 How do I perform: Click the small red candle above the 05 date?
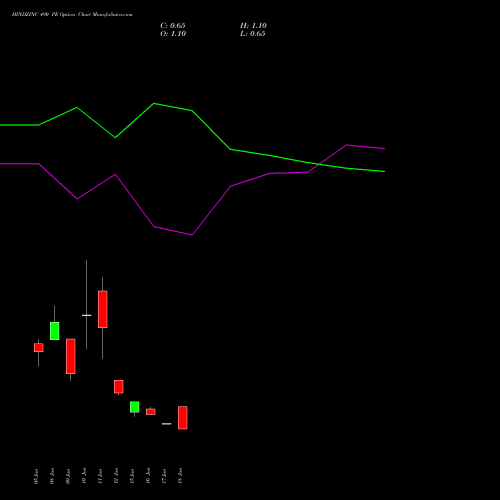[x=39, y=348]
